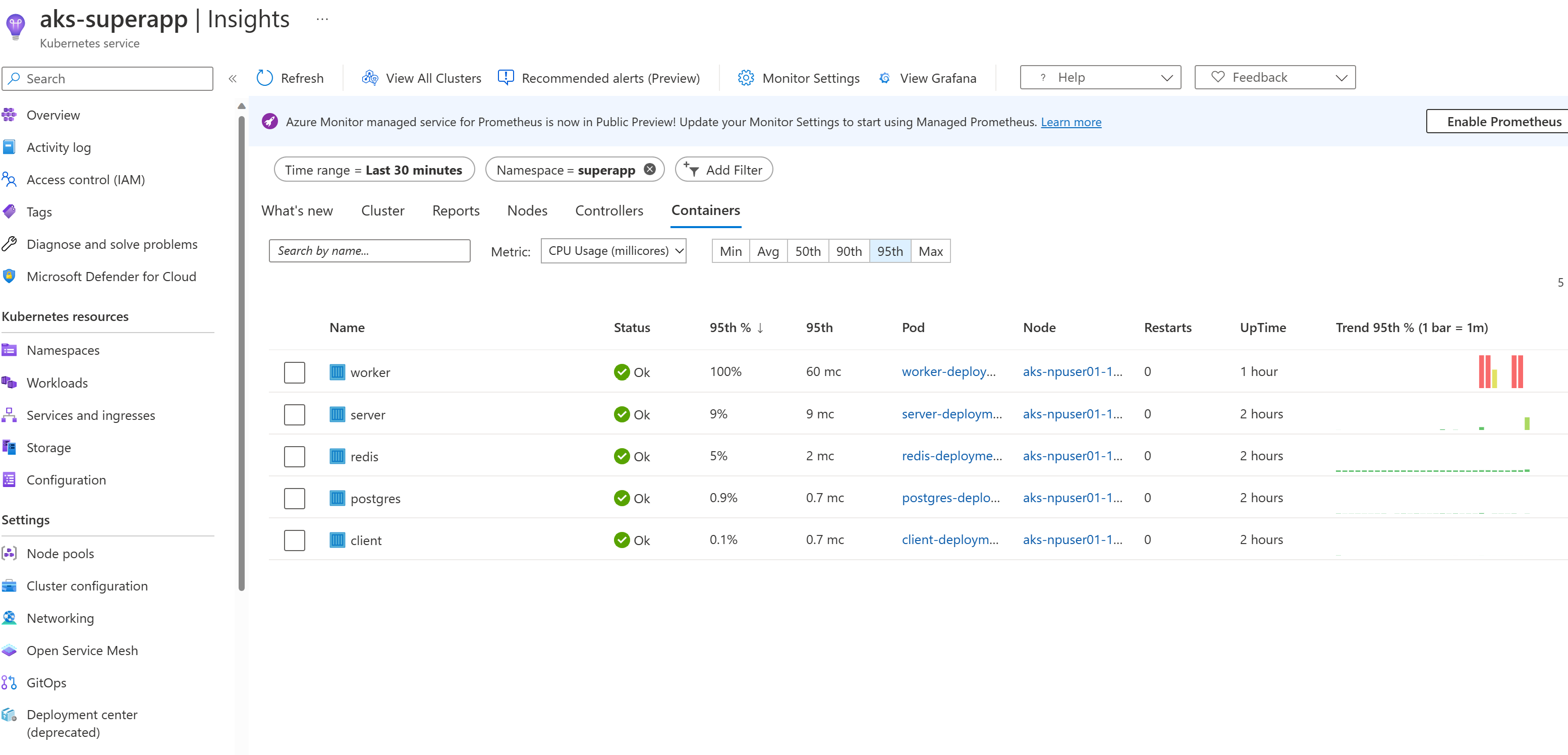Click the View Grafana icon
This screenshot has width=1568, height=755.
tap(885, 78)
